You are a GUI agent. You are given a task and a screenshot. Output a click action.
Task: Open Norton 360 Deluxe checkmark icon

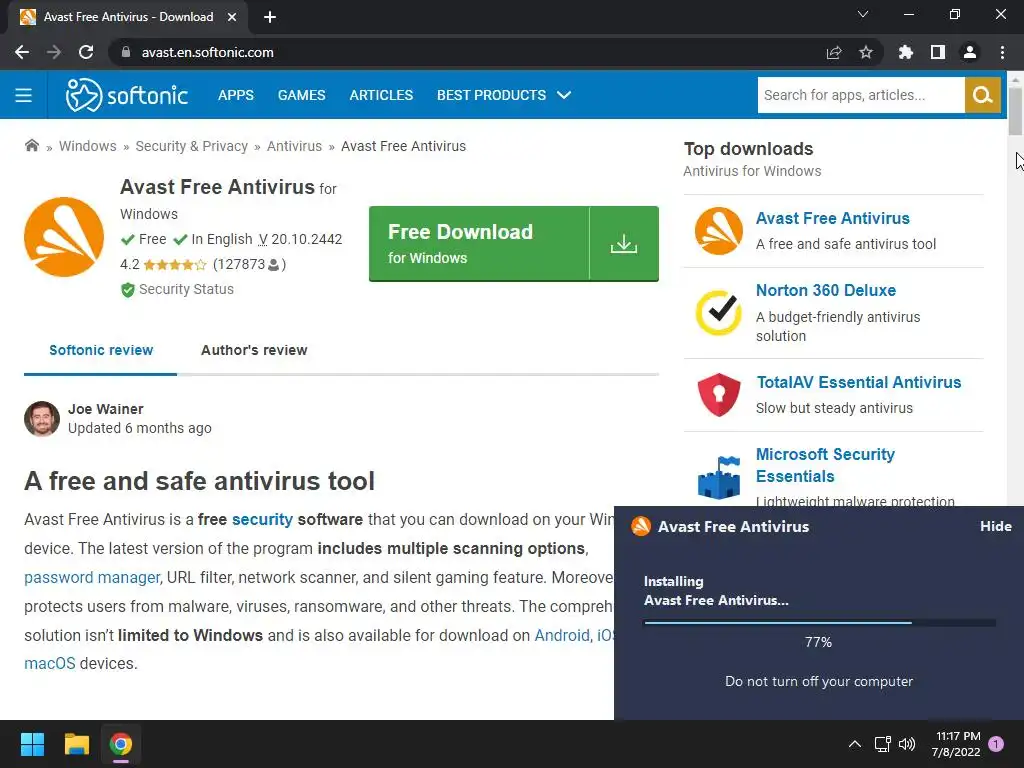[x=718, y=312]
